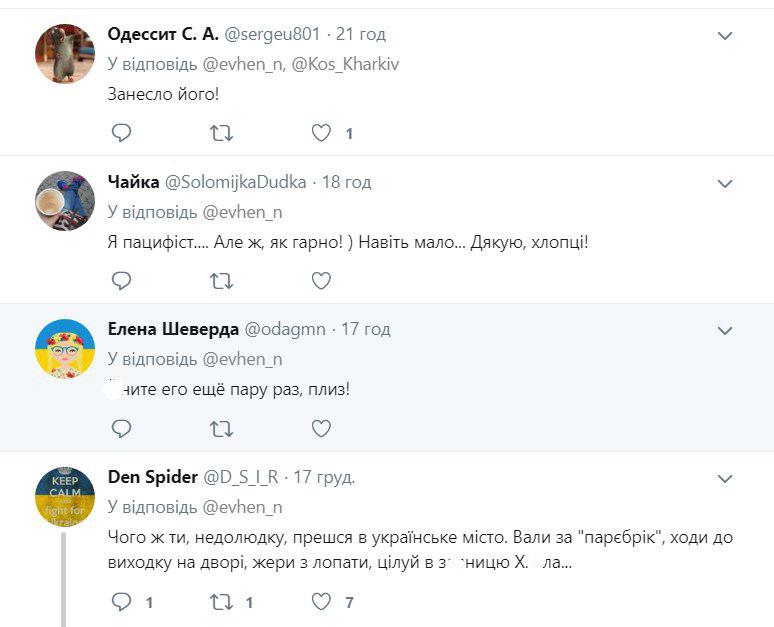This screenshot has width=774, height=627.
Task: Open dropdown chevron on Елена Шеверда's tweet
Action: 726,331
